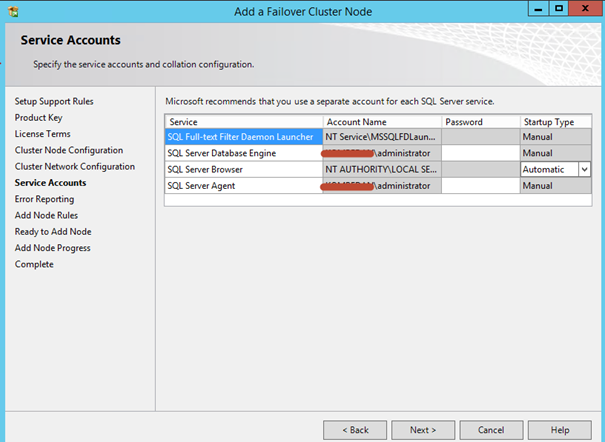Expand SQL Server Browser startup type dropdown
Screen dimensions: 605x442
[x=584, y=170]
